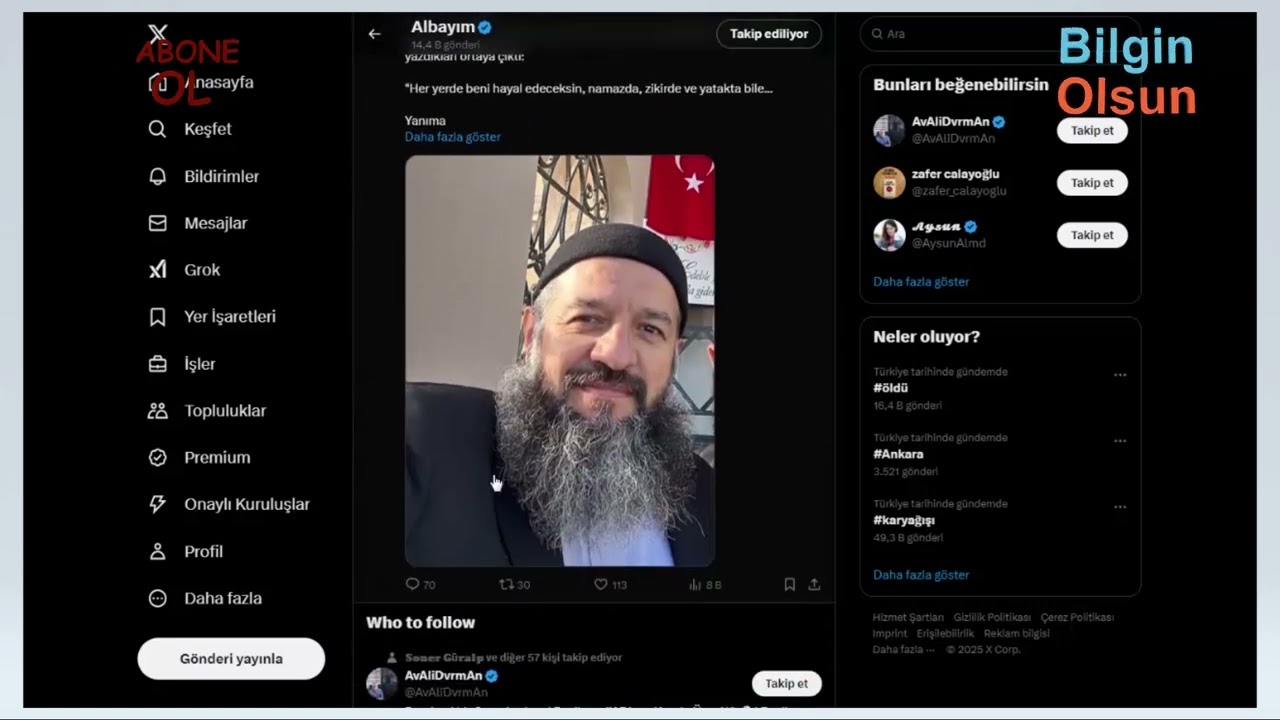View post analytics icon
The width and height of the screenshot is (1280, 720).
(695, 584)
